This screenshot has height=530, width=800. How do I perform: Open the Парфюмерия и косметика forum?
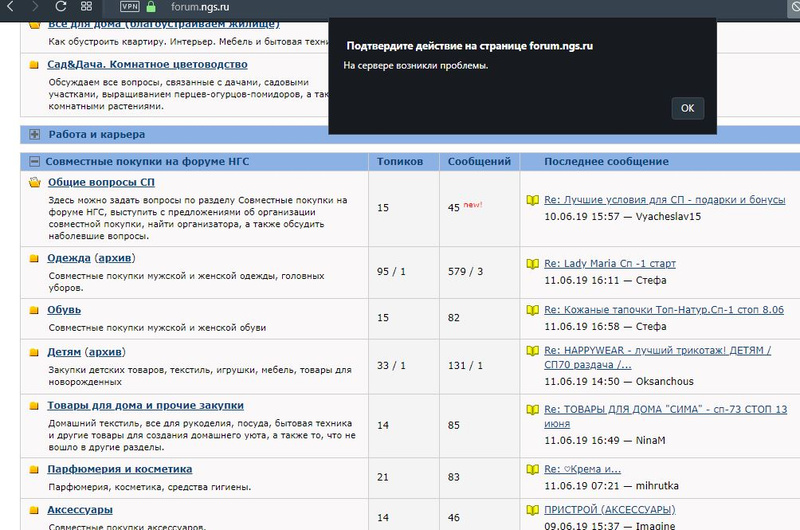pyautogui.click(x=119, y=469)
